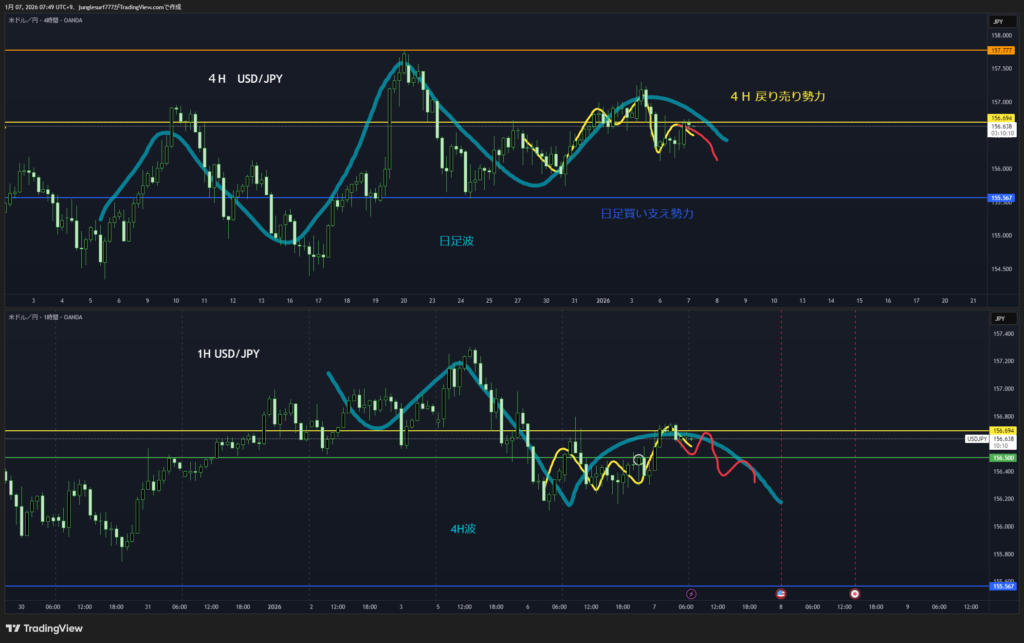This screenshot has width=1024, height=643.
Task: Click the USDJPY price label tag
Action: point(976,439)
